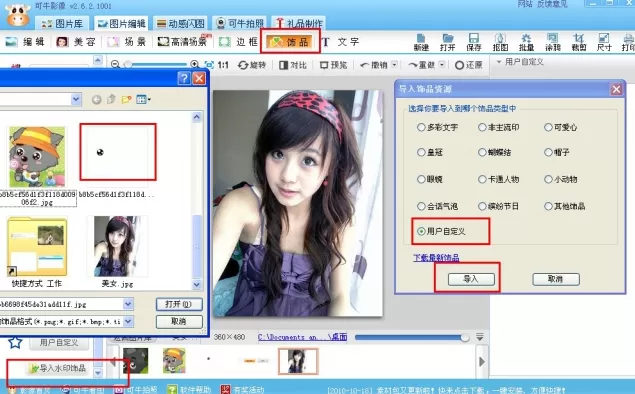Viewport: 635px width, 394px height.
Task: Open the C:\Documents an...\桌面 path link
Action: coord(303,337)
